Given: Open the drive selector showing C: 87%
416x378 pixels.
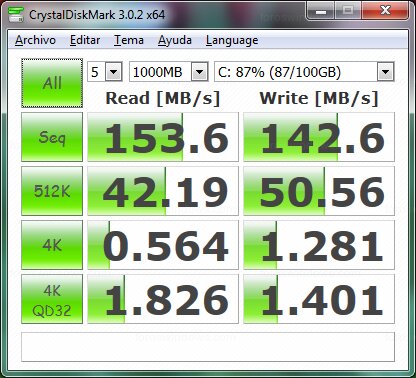Looking at the screenshot, I should coord(304,72).
